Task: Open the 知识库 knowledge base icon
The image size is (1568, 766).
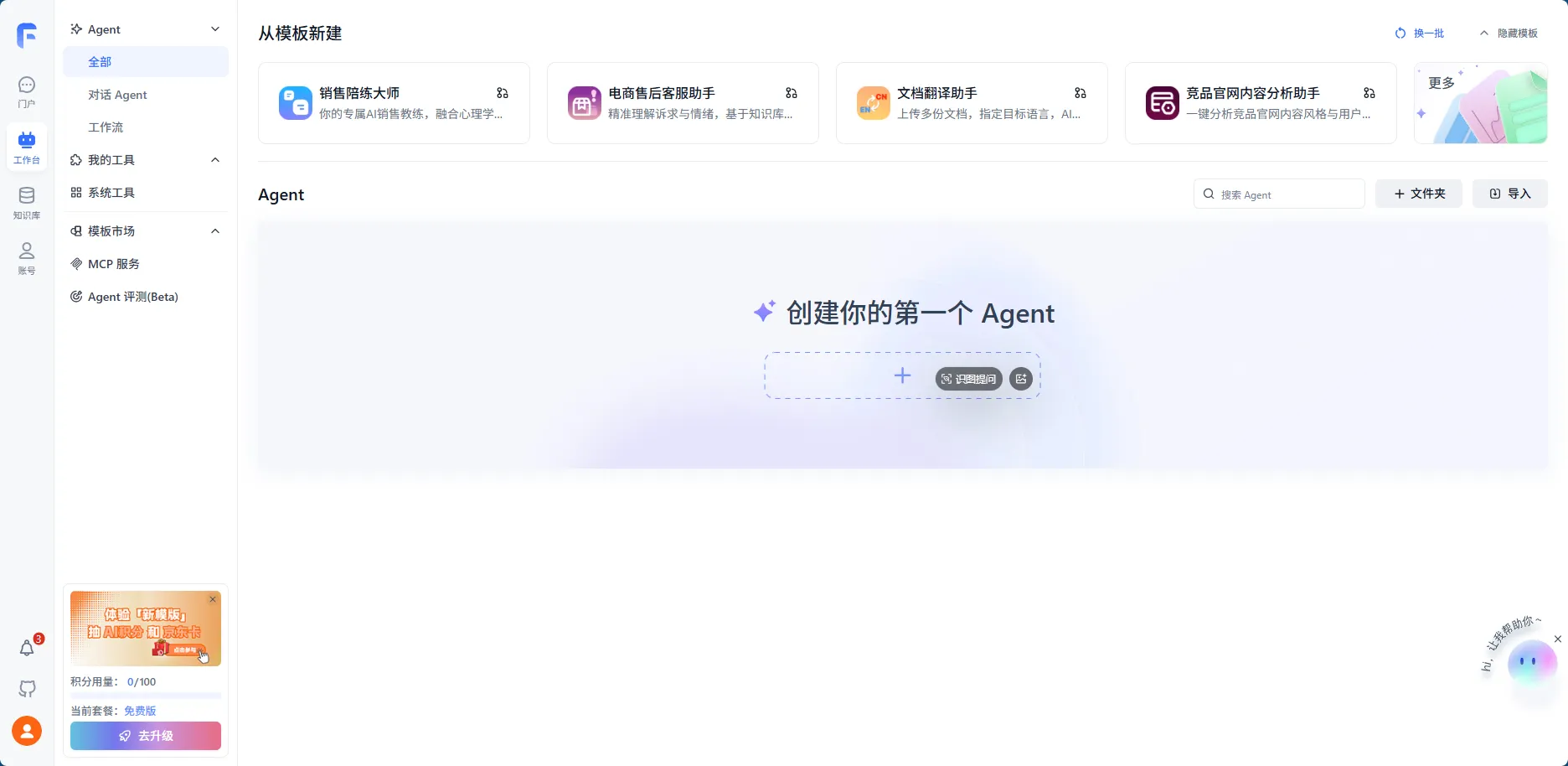Action: point(27,203)
